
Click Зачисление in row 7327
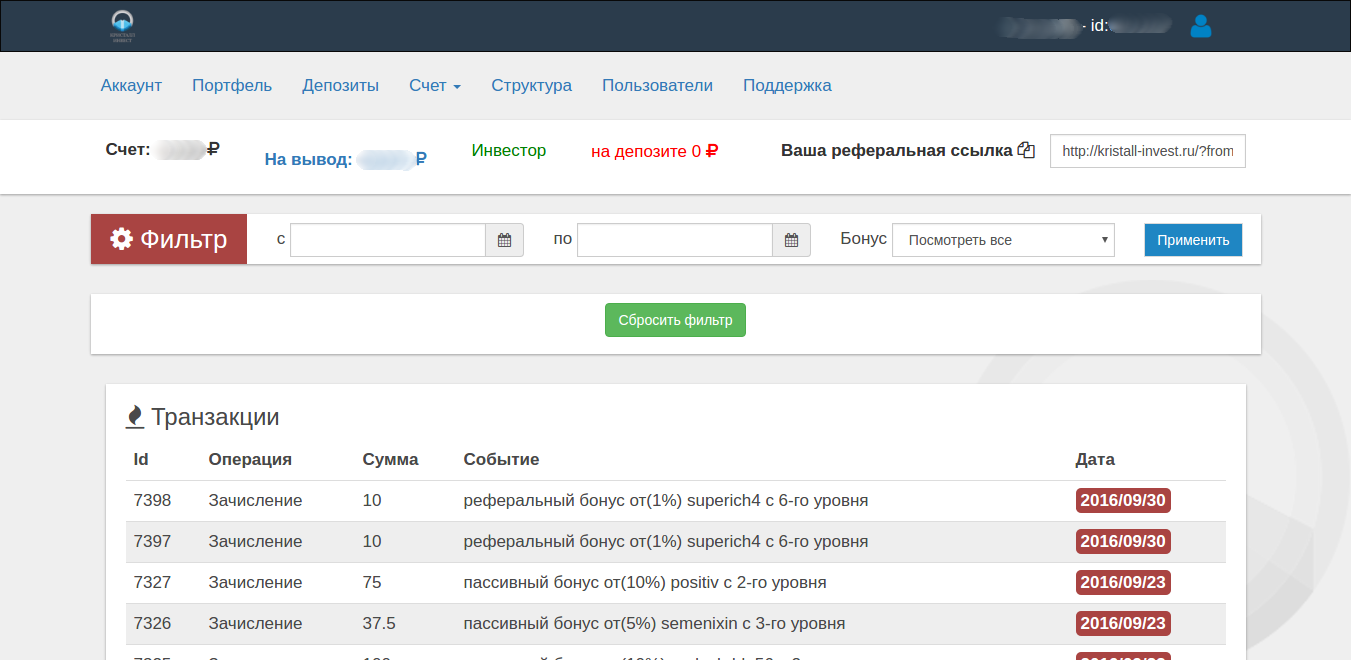pos(255,583)
